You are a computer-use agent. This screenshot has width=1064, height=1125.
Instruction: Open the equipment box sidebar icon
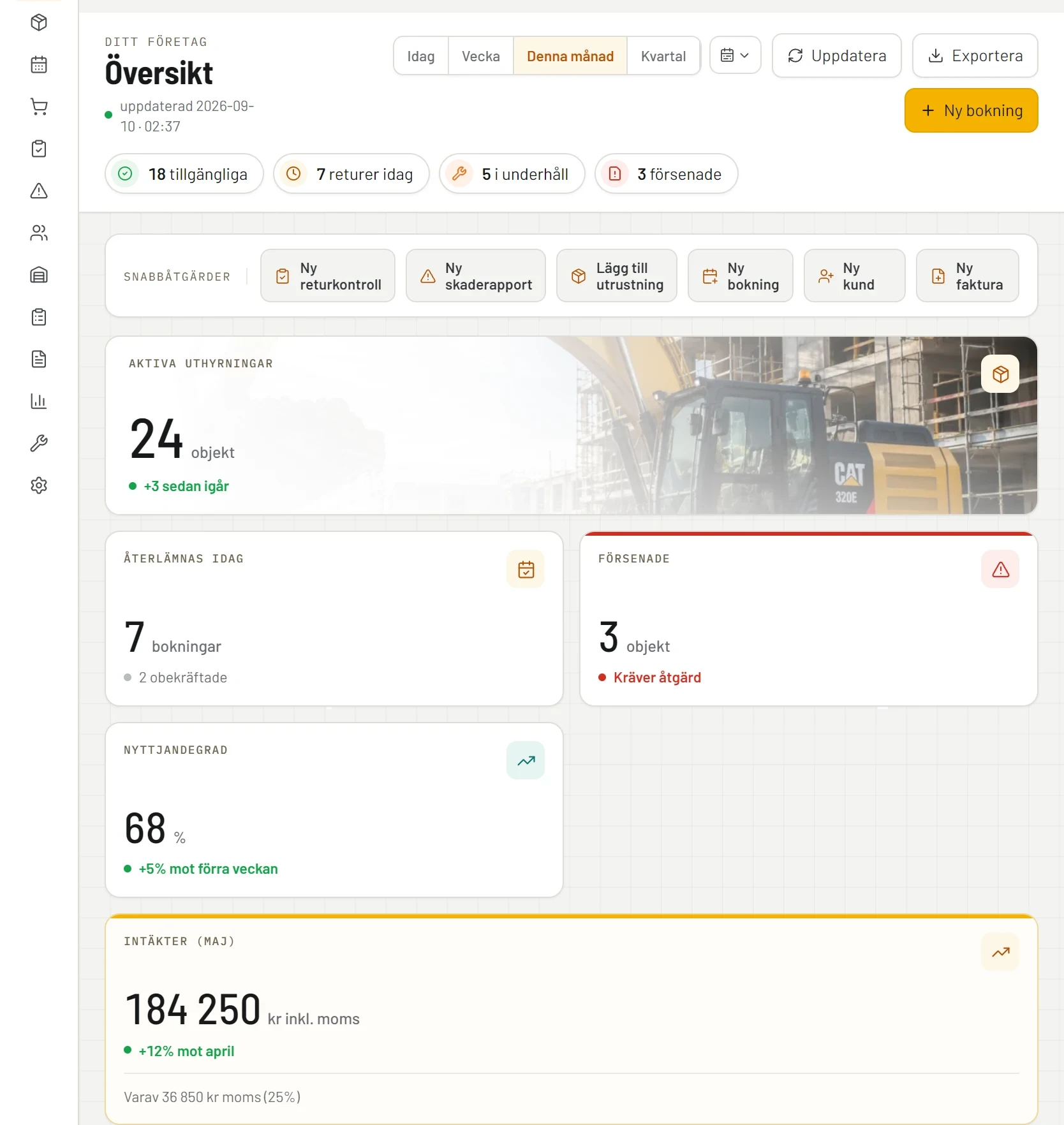point(39,23)
